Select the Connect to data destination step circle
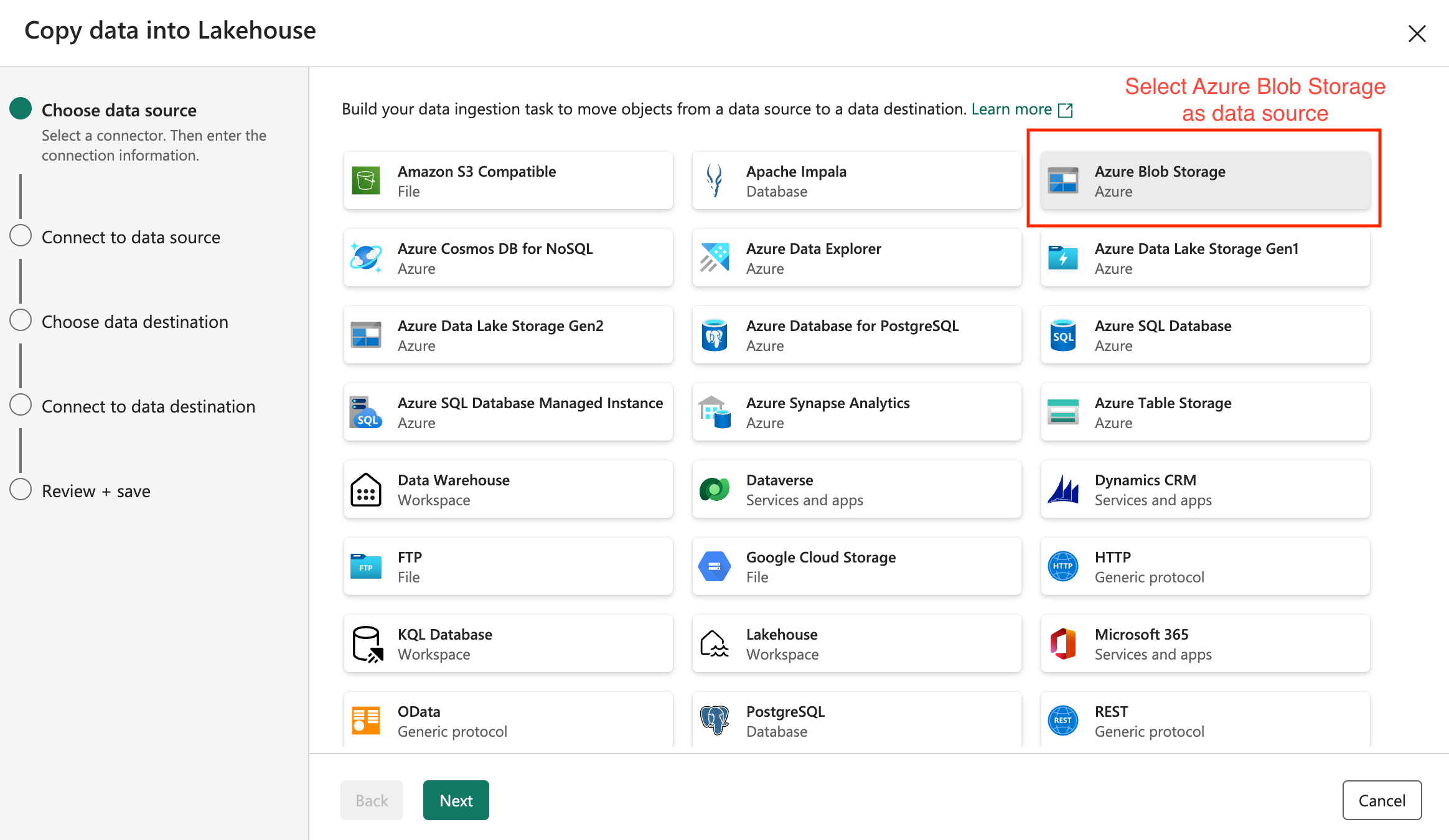Screen dimensions: 1449x840 pos(21,404)
